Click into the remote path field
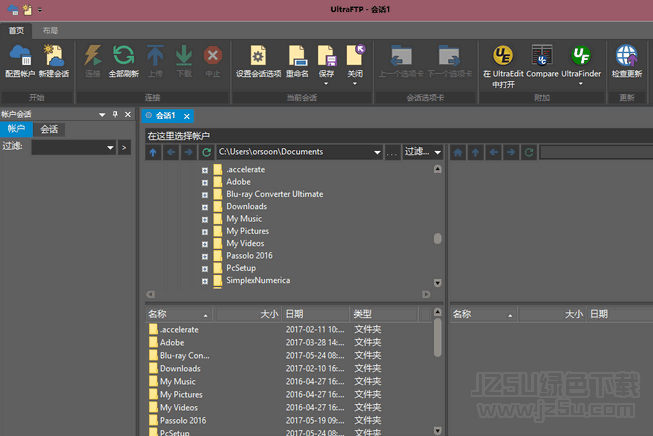The image size is (653, 436). tap(596, 152)
